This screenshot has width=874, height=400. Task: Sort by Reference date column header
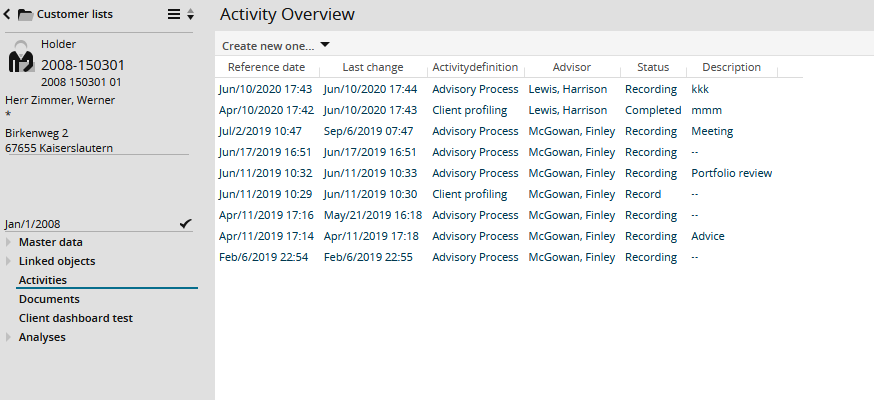click(266, 68)
